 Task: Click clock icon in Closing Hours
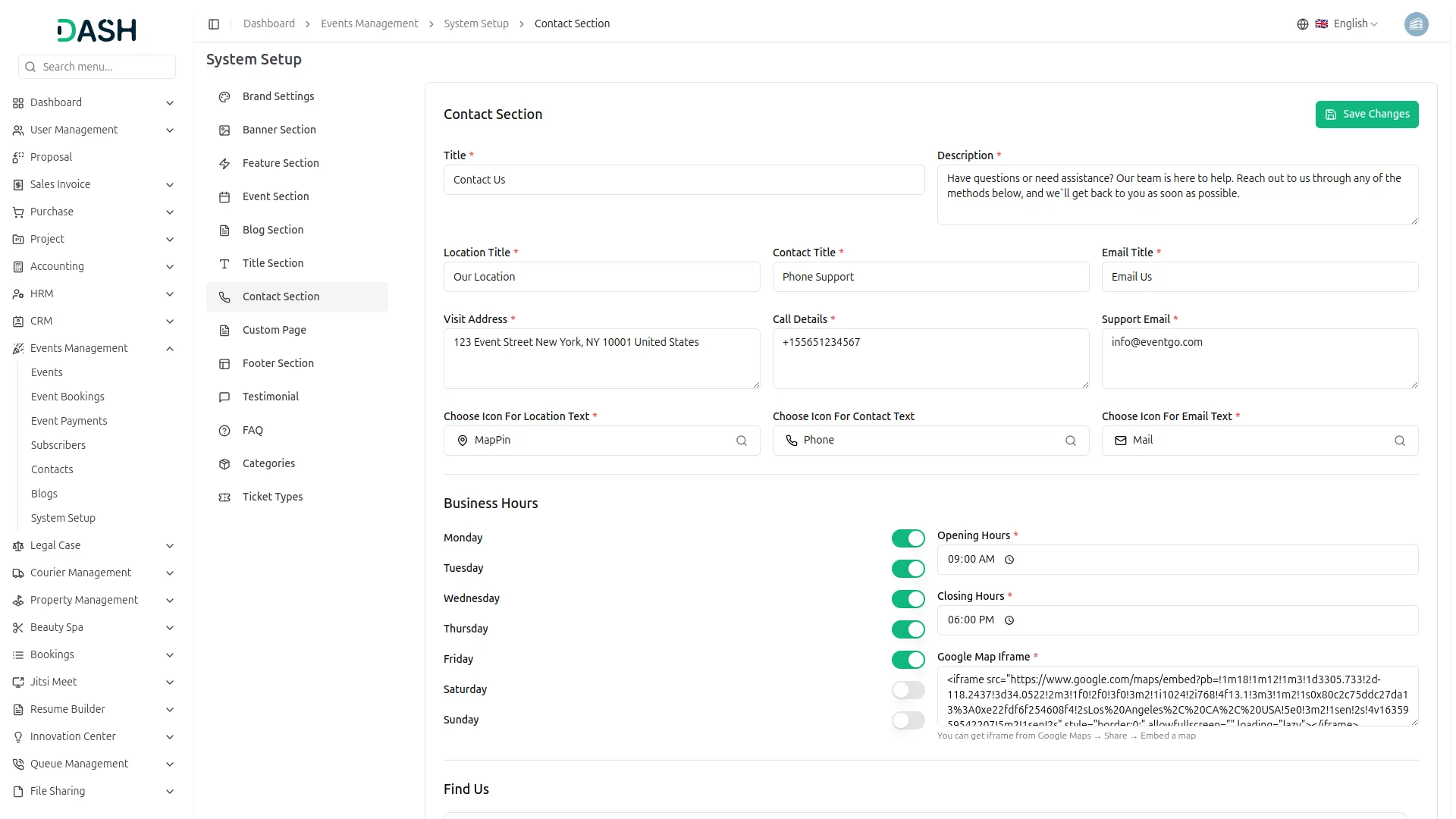[x=1009, y=620]
